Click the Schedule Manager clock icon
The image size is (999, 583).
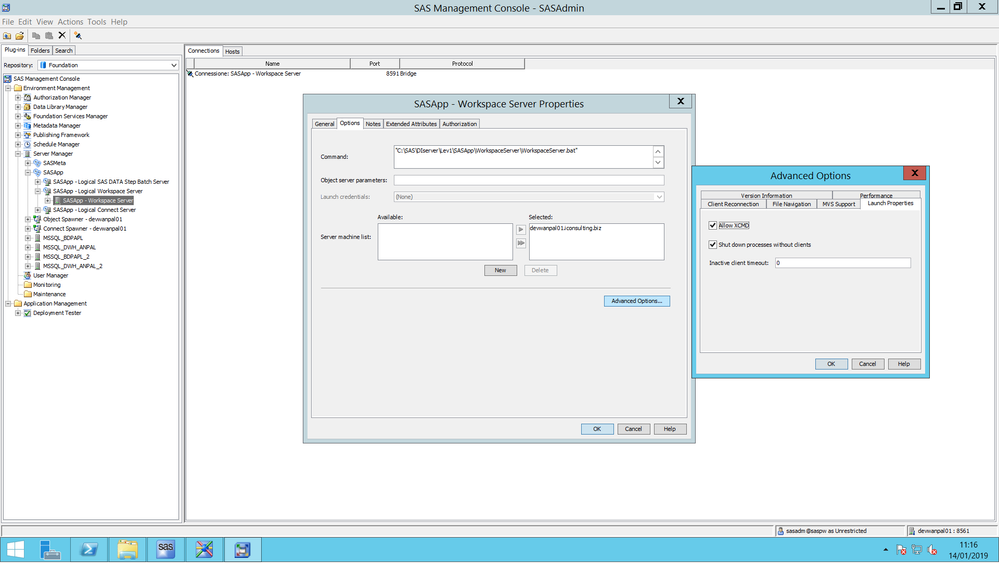pyautogui.click(x=27, y=145)
